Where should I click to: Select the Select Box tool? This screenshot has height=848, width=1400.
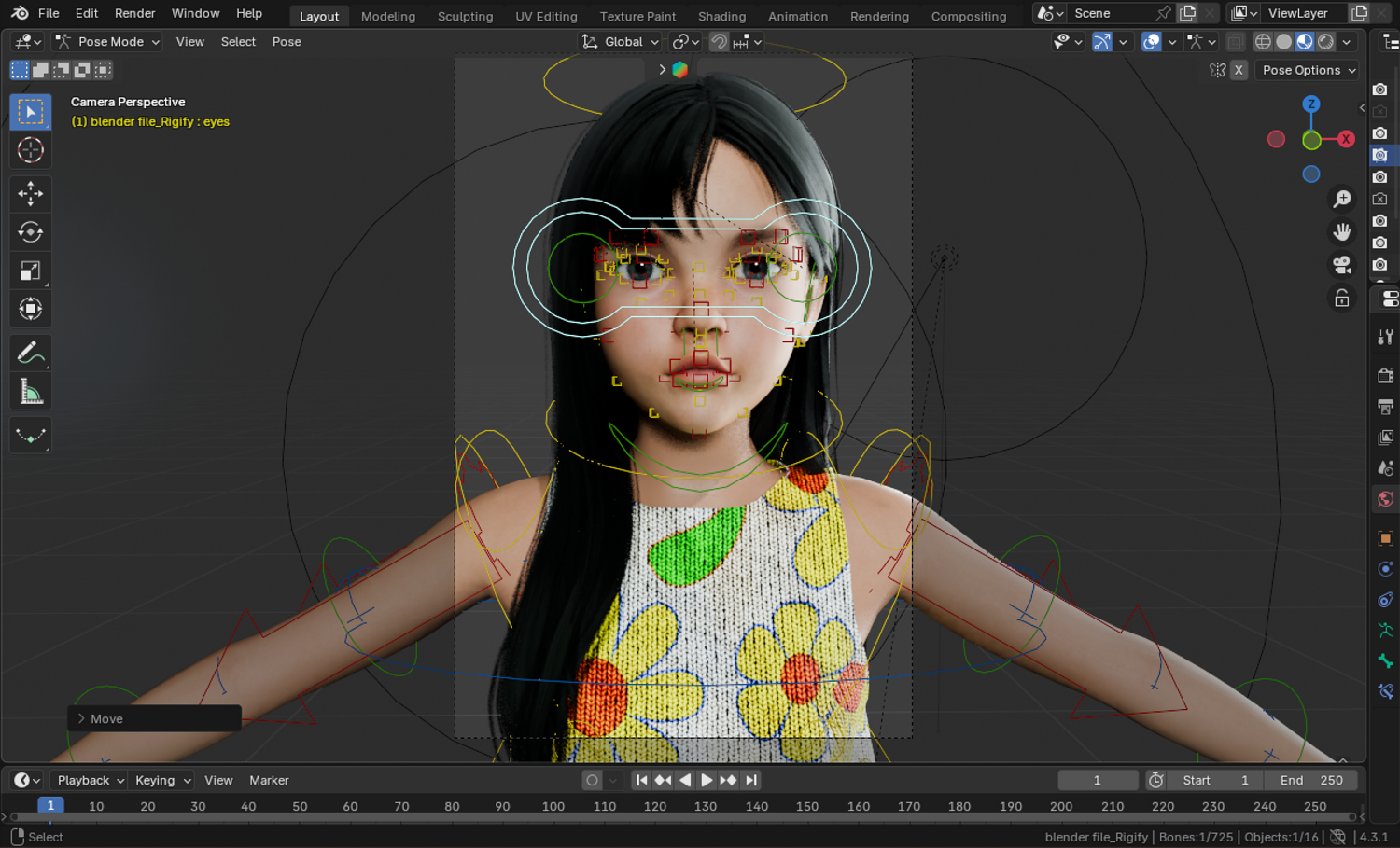pyautogui.click(x=31, y=112)
